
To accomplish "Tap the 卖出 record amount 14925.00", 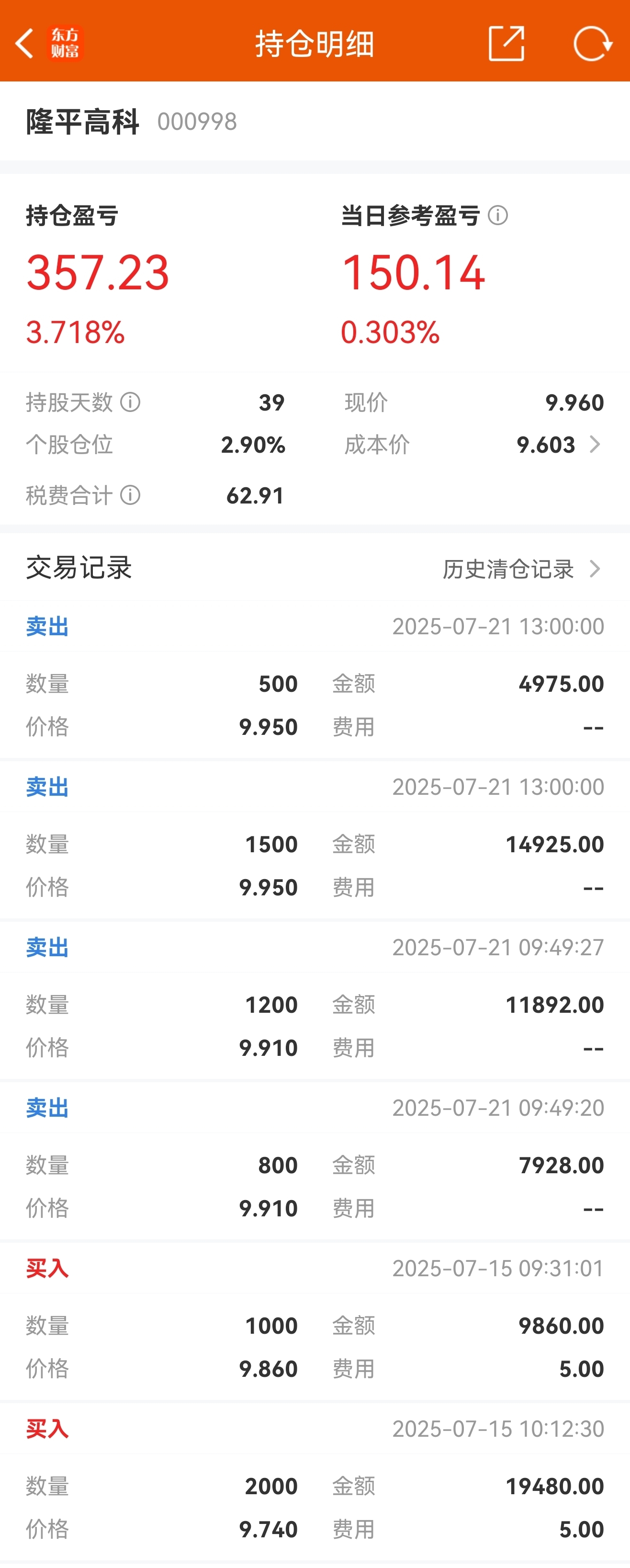I will (x=554, y=844).
